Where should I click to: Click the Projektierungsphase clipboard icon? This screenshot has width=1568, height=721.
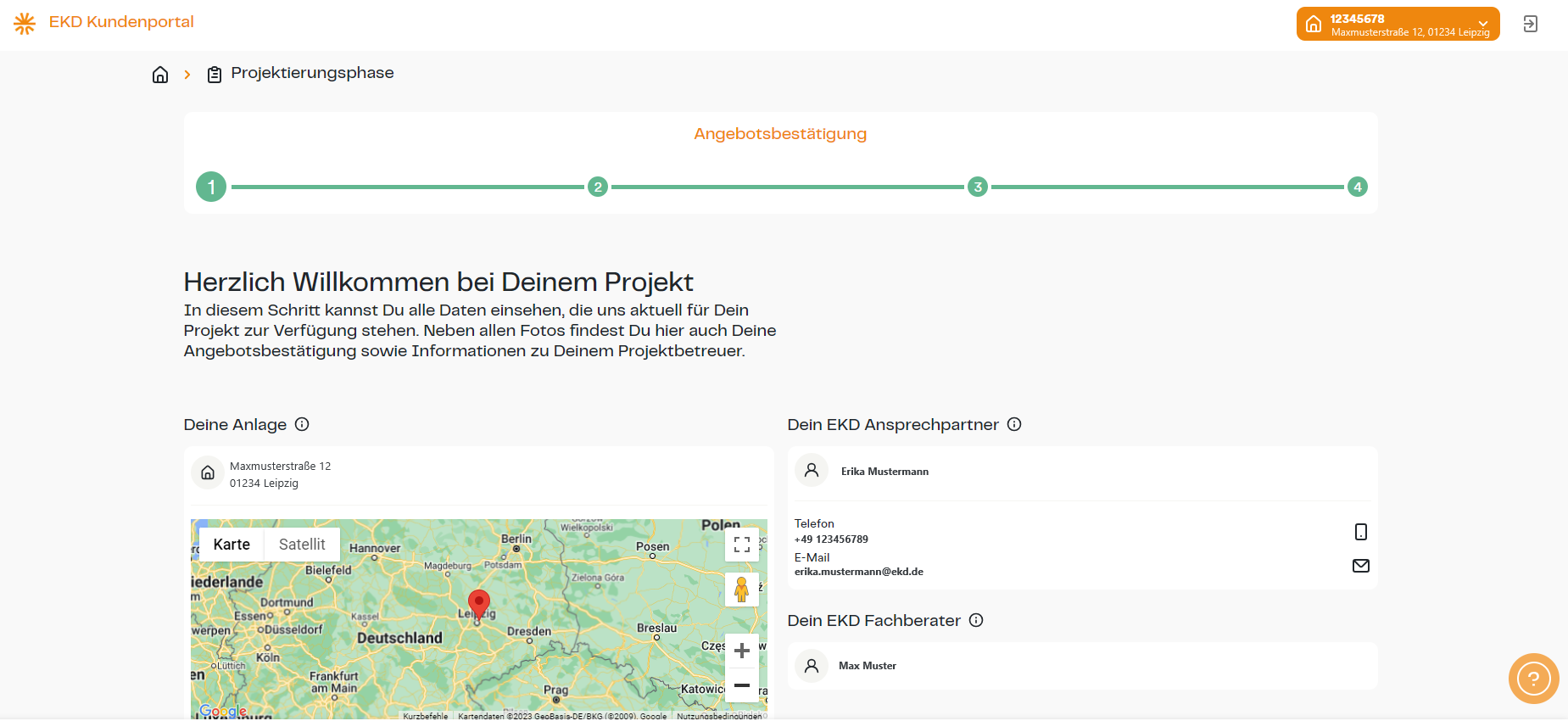click(215, 75)
